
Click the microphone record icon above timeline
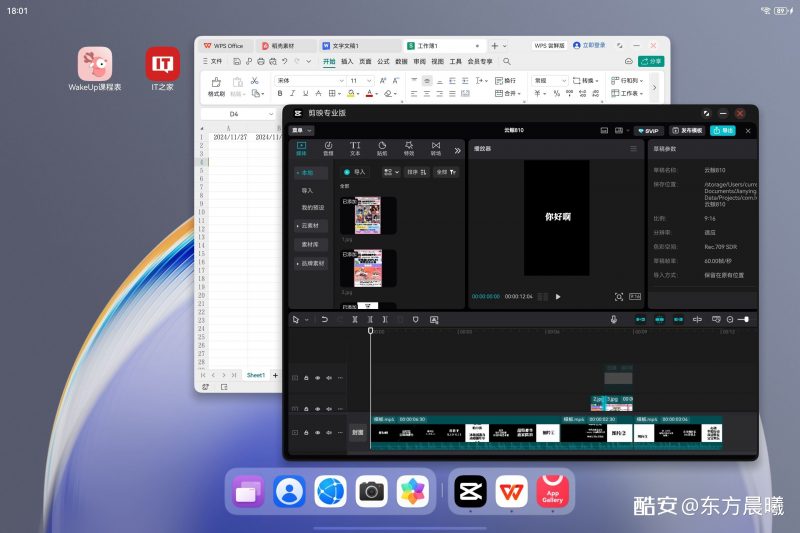[614, 319]
